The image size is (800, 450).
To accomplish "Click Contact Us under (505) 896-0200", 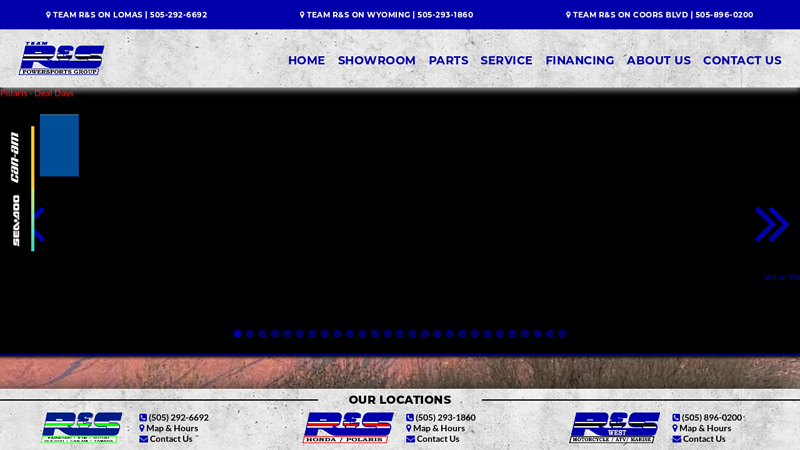I will (x=704, y=439).
